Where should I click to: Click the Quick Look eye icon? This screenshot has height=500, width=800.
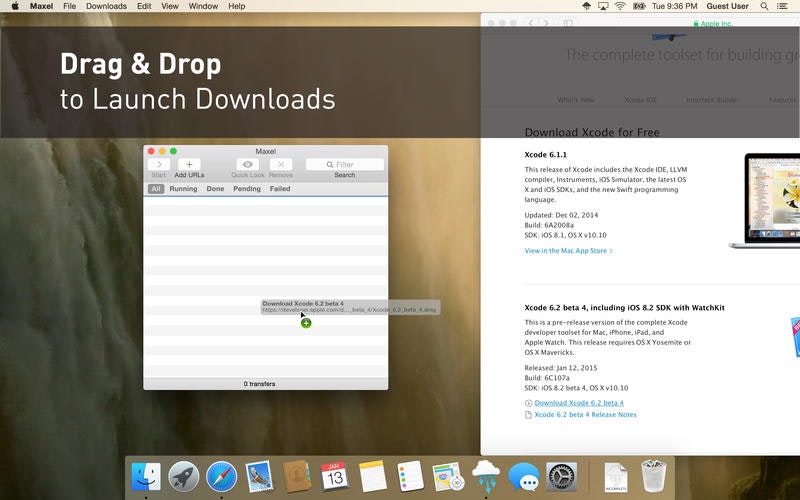[247, 164]
